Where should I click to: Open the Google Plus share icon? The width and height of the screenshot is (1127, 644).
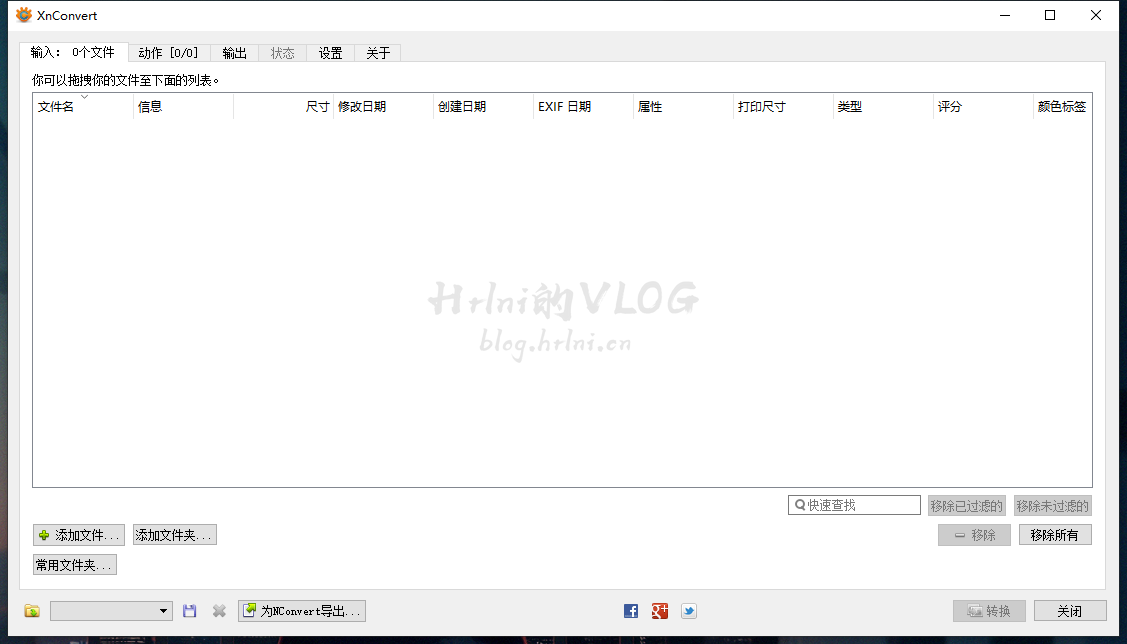coord(660,611)
